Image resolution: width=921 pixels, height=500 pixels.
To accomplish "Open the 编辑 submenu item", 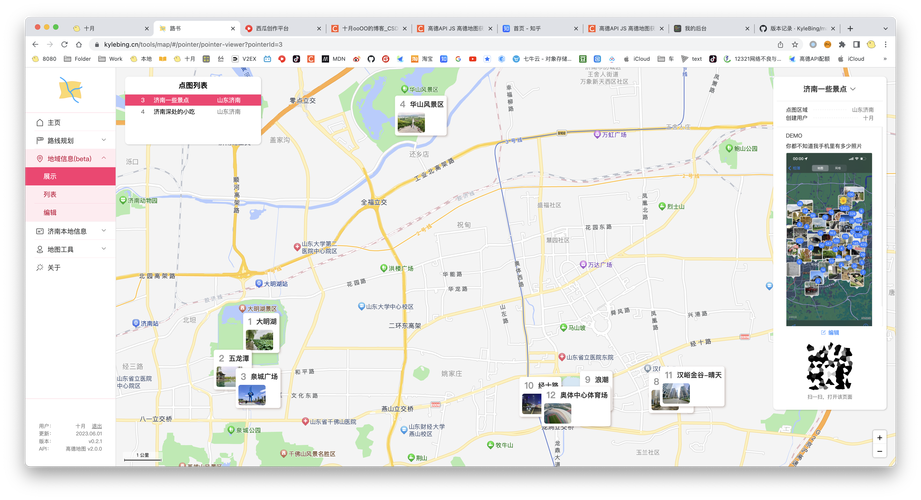I will point(70,213).
